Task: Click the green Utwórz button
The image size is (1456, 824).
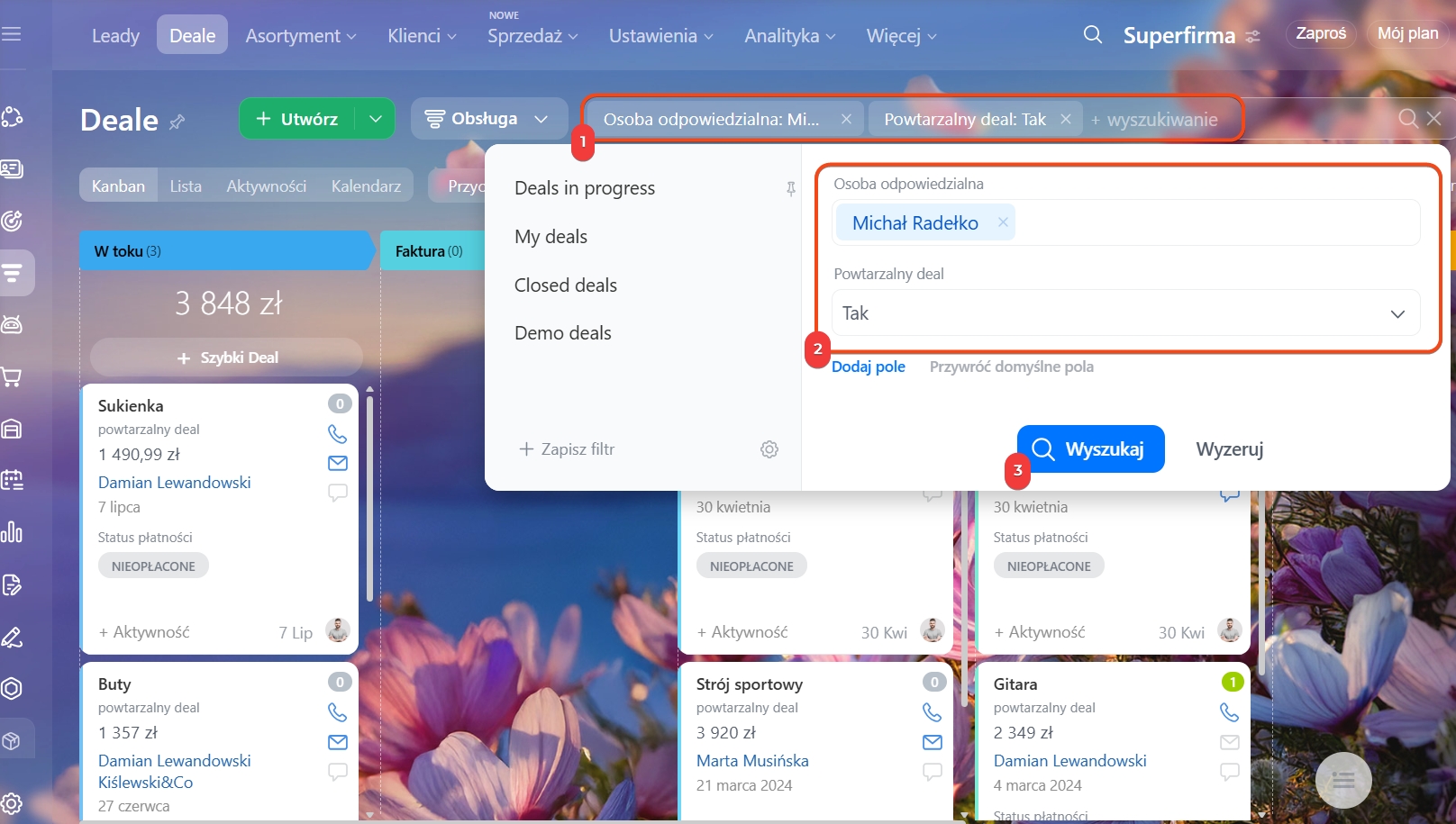Action: (x=297, y=119)
